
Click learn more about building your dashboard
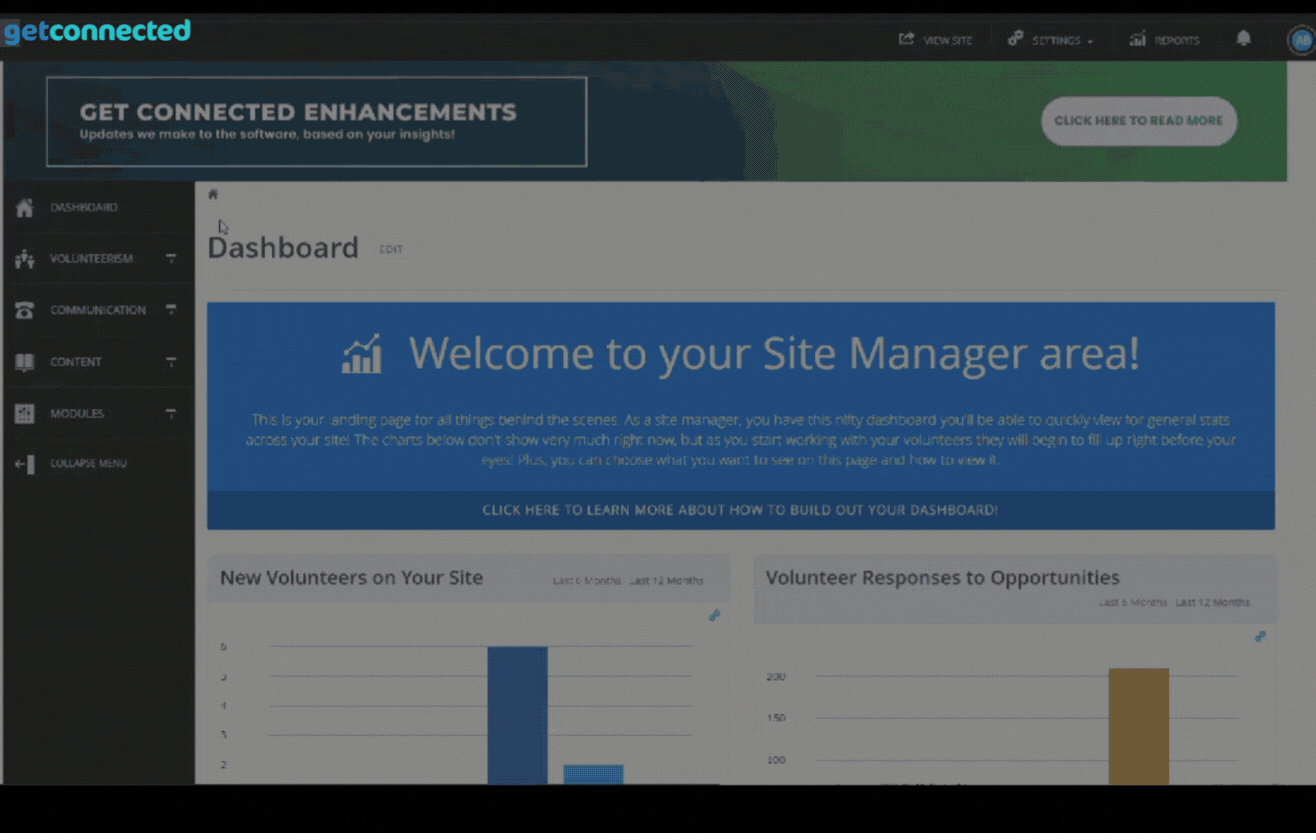[740, 510]
